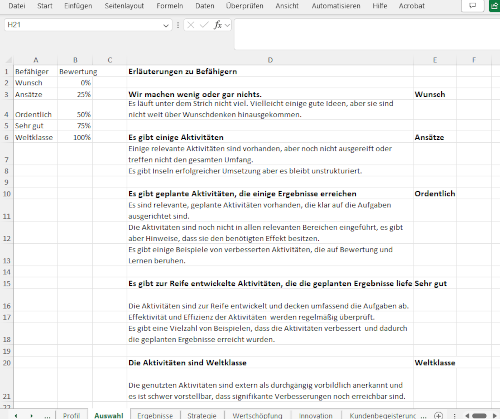The image size is (500, 419).
Task: Click heading 'Erläuterungen zu Befähigern'
Action: tap(183, 72)
